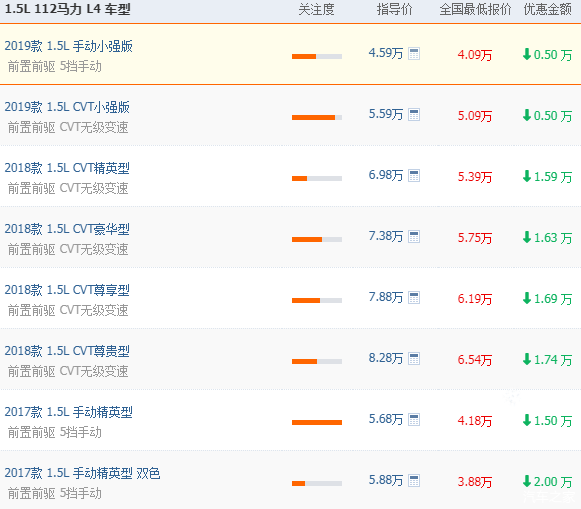Open calculator icon beside 4.59万 price

[x=414, y=54]
